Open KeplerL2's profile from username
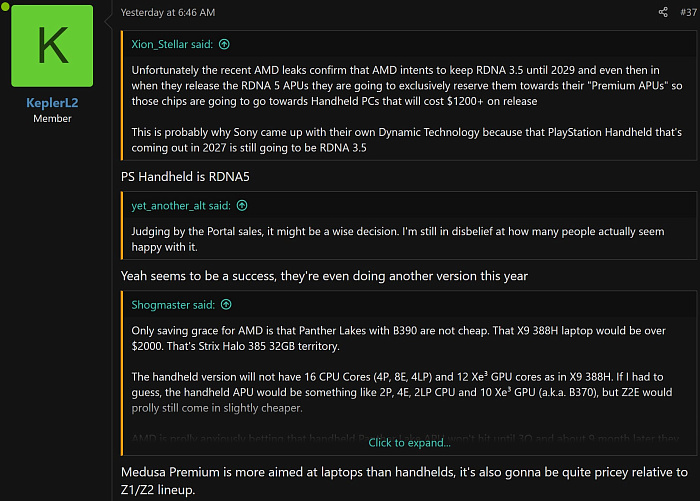This screenshot has height=501, width=700. click(51, 103)
